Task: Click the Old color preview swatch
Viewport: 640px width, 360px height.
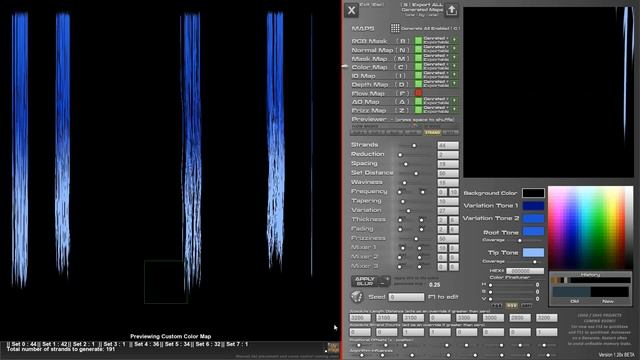Action: [x=571, y=291]
